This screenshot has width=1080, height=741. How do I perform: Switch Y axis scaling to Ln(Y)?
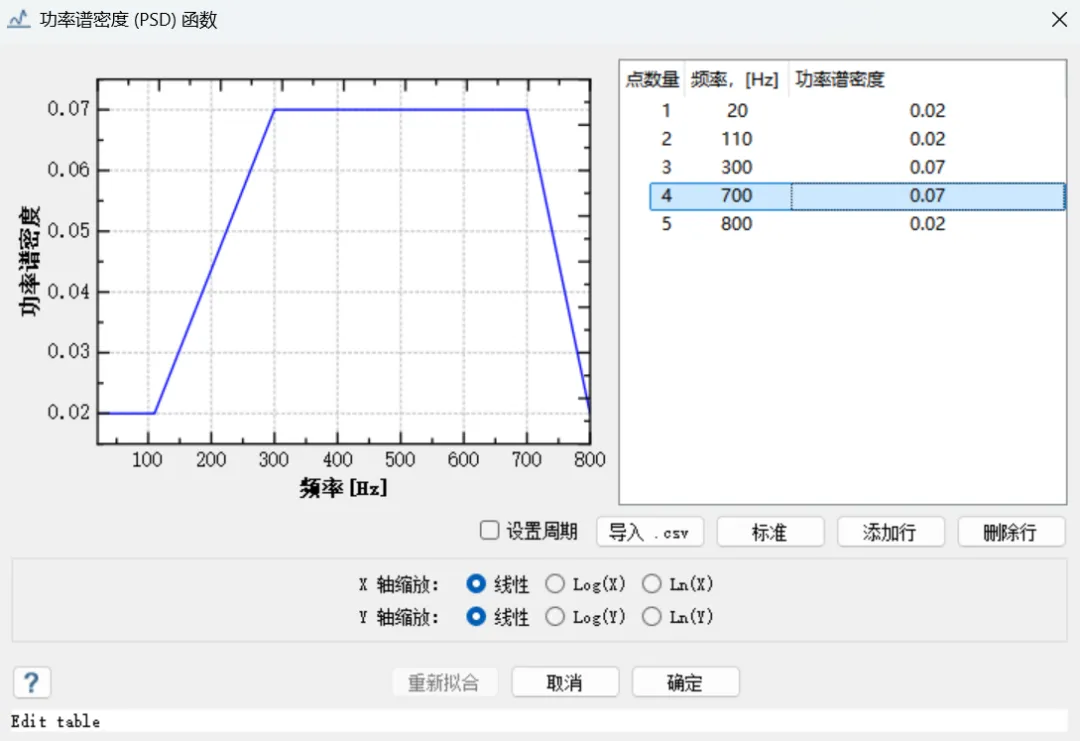pos(652,617)
